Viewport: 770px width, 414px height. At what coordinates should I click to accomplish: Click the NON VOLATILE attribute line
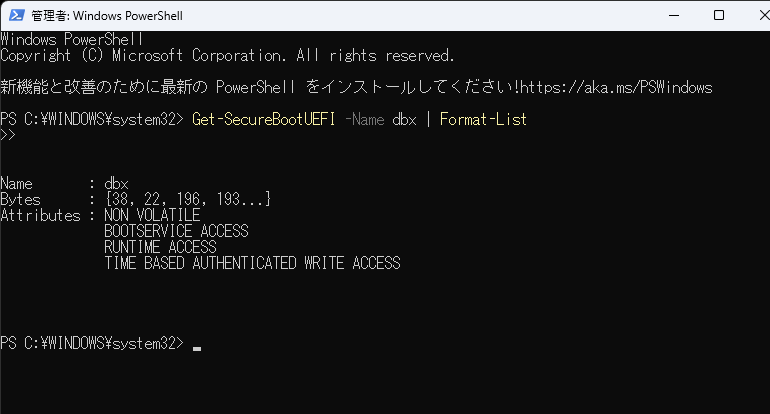(152, 215)
